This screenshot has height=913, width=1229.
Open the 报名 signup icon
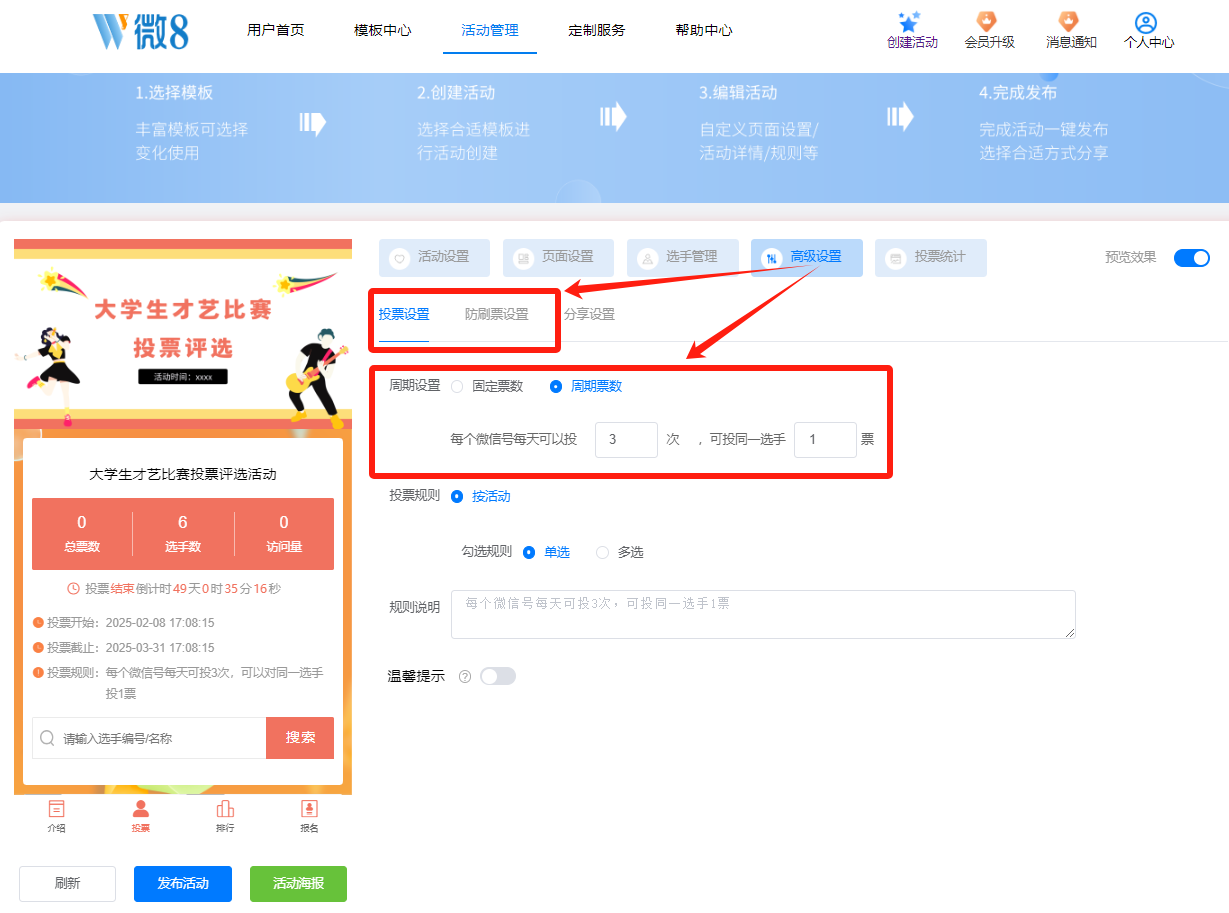(309, 810)
